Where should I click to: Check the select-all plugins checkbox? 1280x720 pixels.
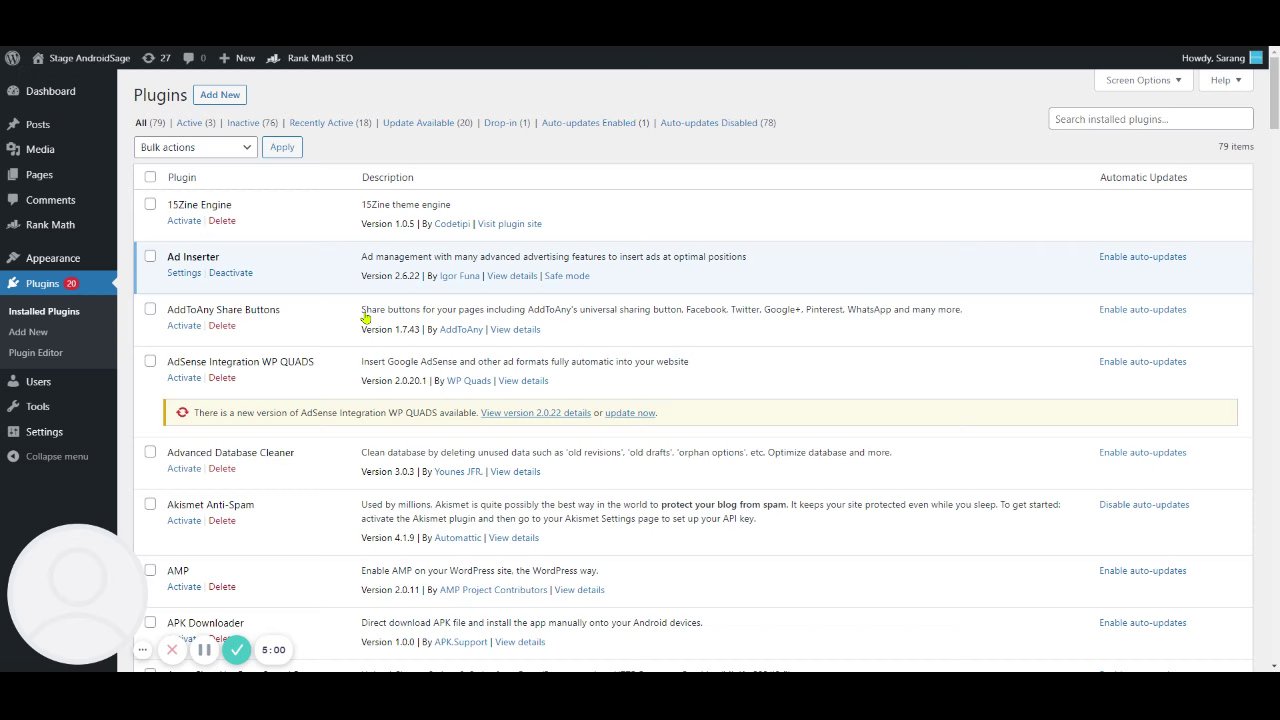[x=150, y=177]
